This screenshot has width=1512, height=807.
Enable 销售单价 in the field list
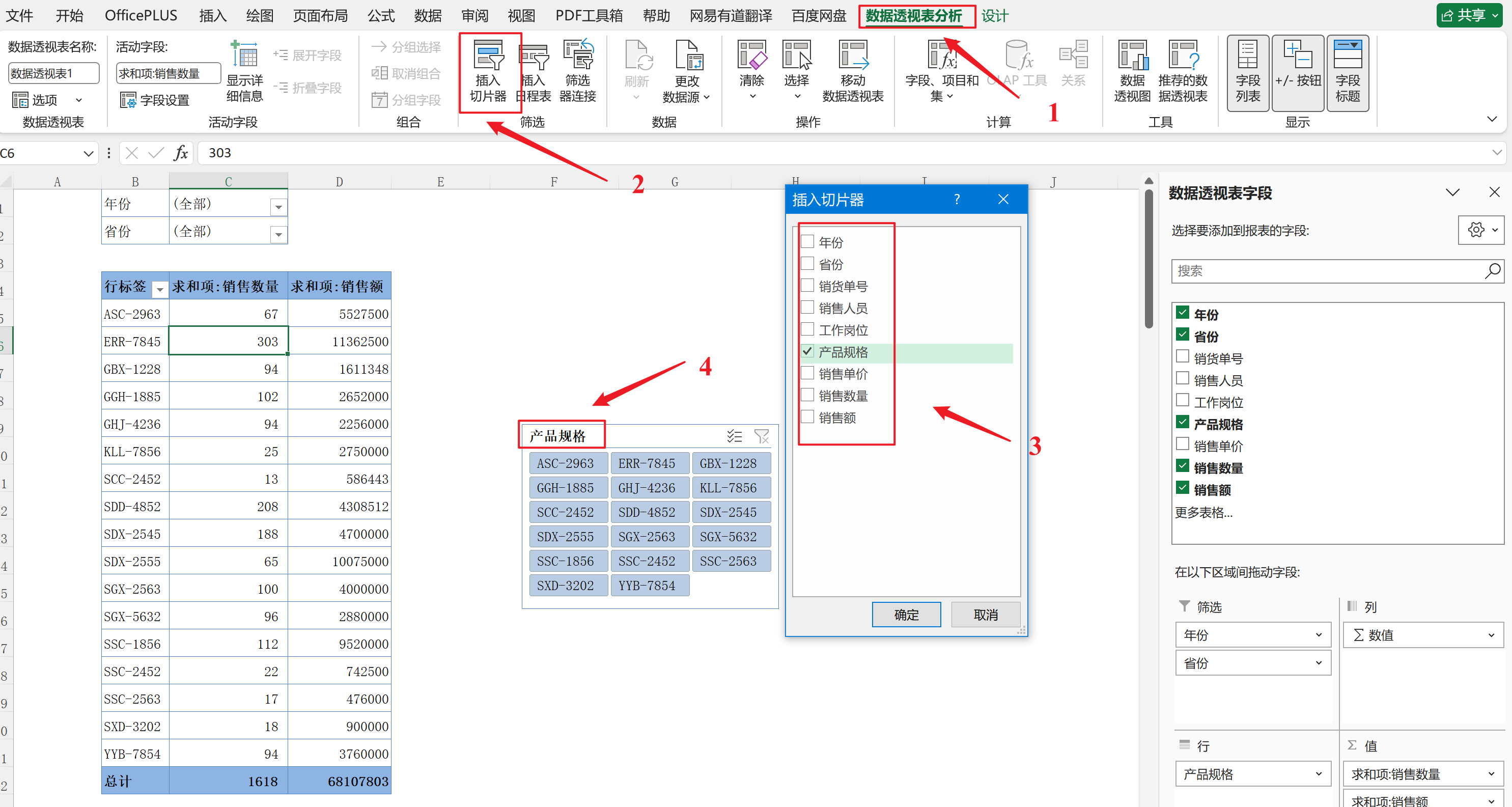[x=1183, y=445]
